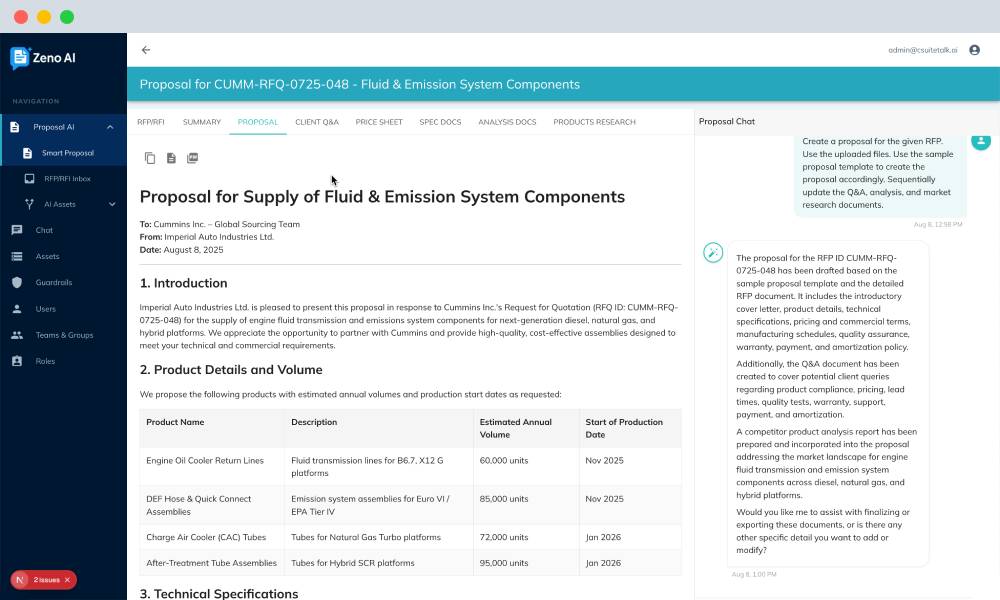Open the PRICE SHEET tab
Screen dimensions: 1000x600
pos(379,122)
